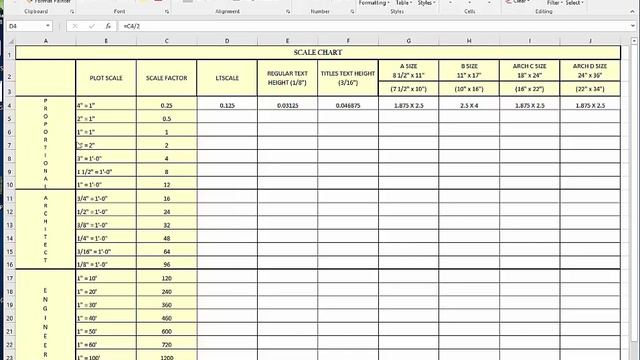This screenshot has height=360, width=640.
Task: Click the SCALE CHART title cell
Action: pyautogui.click(x=318, y=53)
